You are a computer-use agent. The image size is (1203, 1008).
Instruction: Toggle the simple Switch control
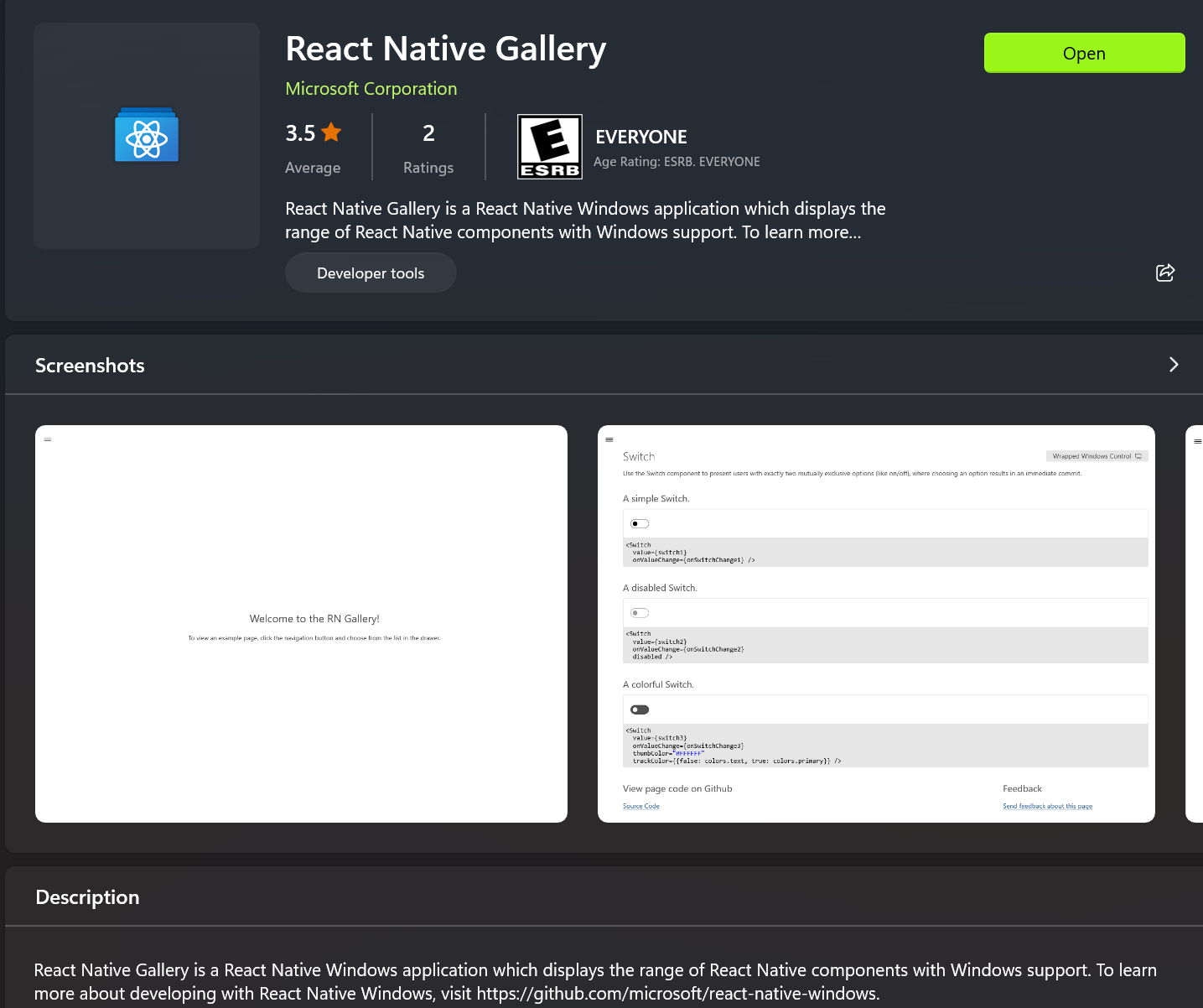640,522
